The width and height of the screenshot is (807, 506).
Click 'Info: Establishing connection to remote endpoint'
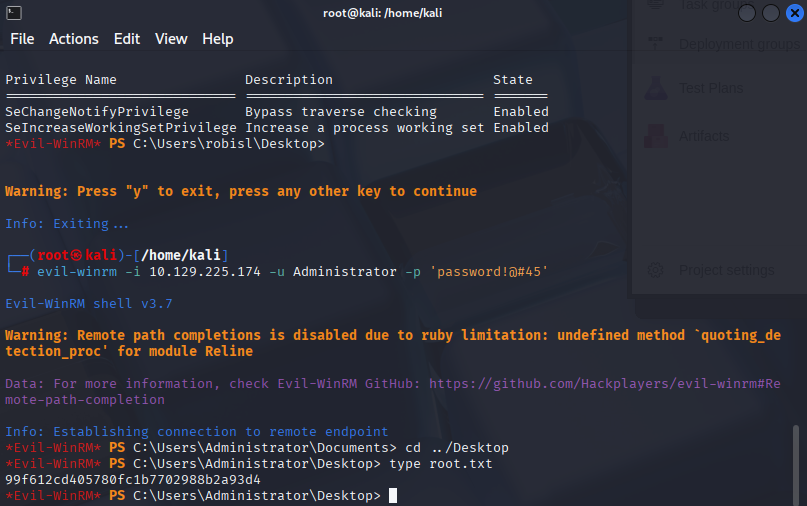[x=197, y=432]
